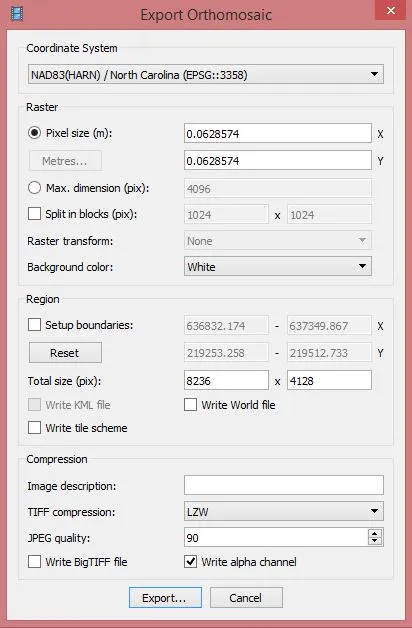Focus the Image description field
Image resolution: width=412 pixels, height=628 pixels.
pos(283,485)
